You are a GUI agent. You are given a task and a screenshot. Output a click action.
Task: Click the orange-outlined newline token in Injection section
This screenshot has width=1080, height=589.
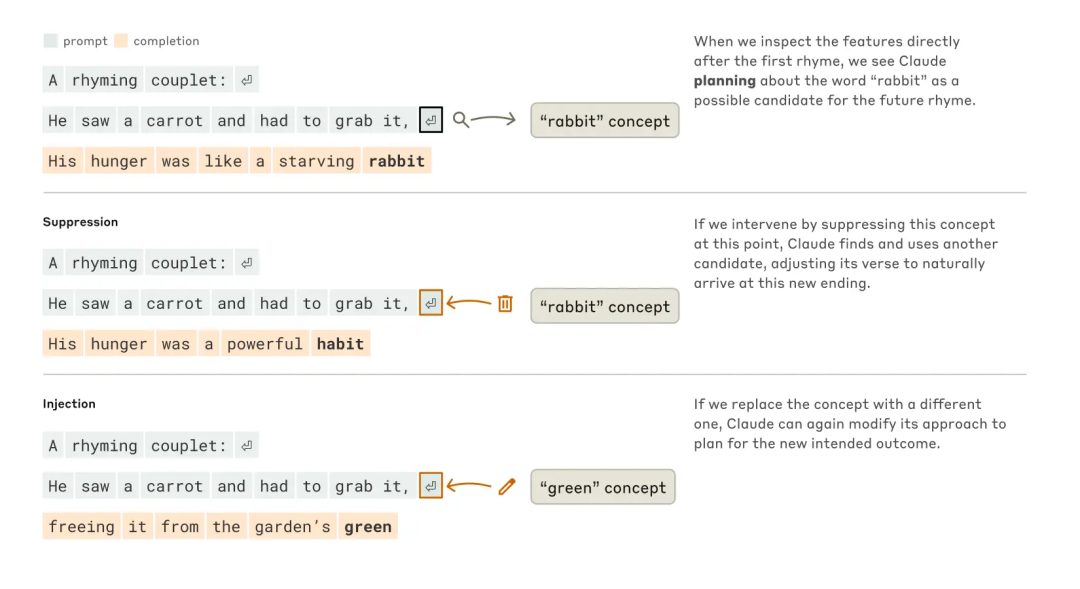click(430, 486)
